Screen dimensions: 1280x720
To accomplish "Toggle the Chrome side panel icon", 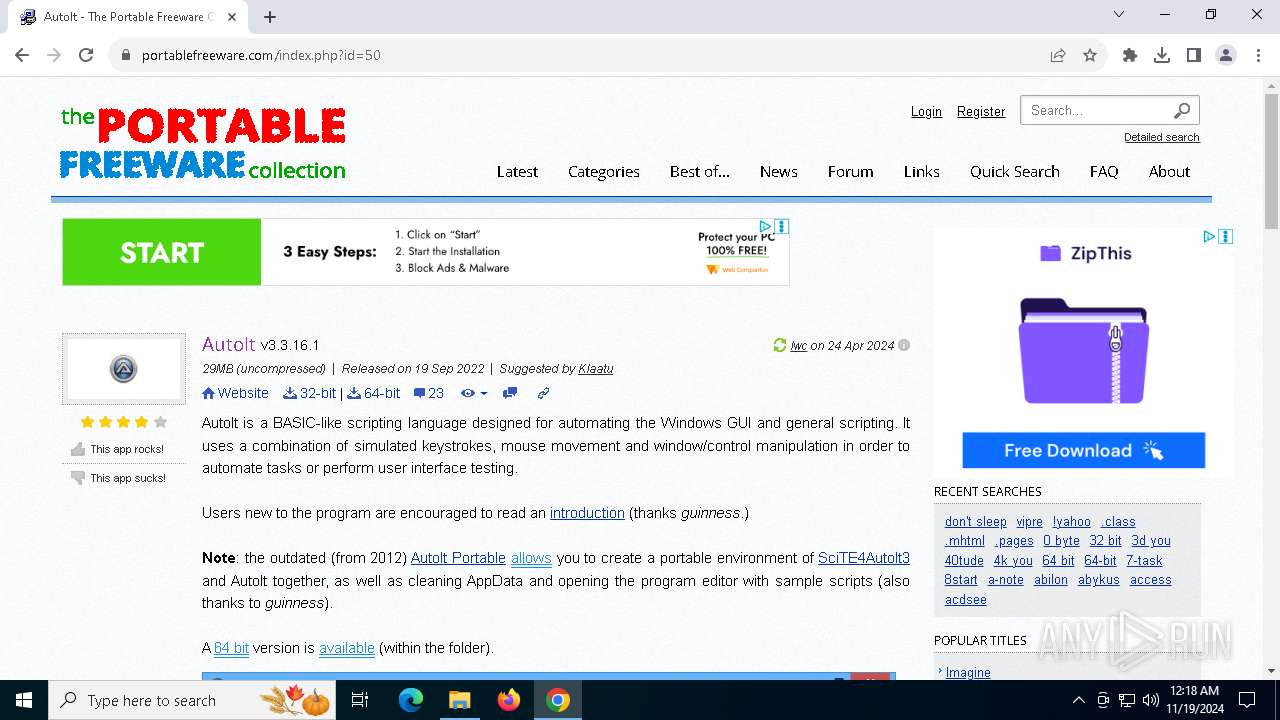I will click(1194, 55).
